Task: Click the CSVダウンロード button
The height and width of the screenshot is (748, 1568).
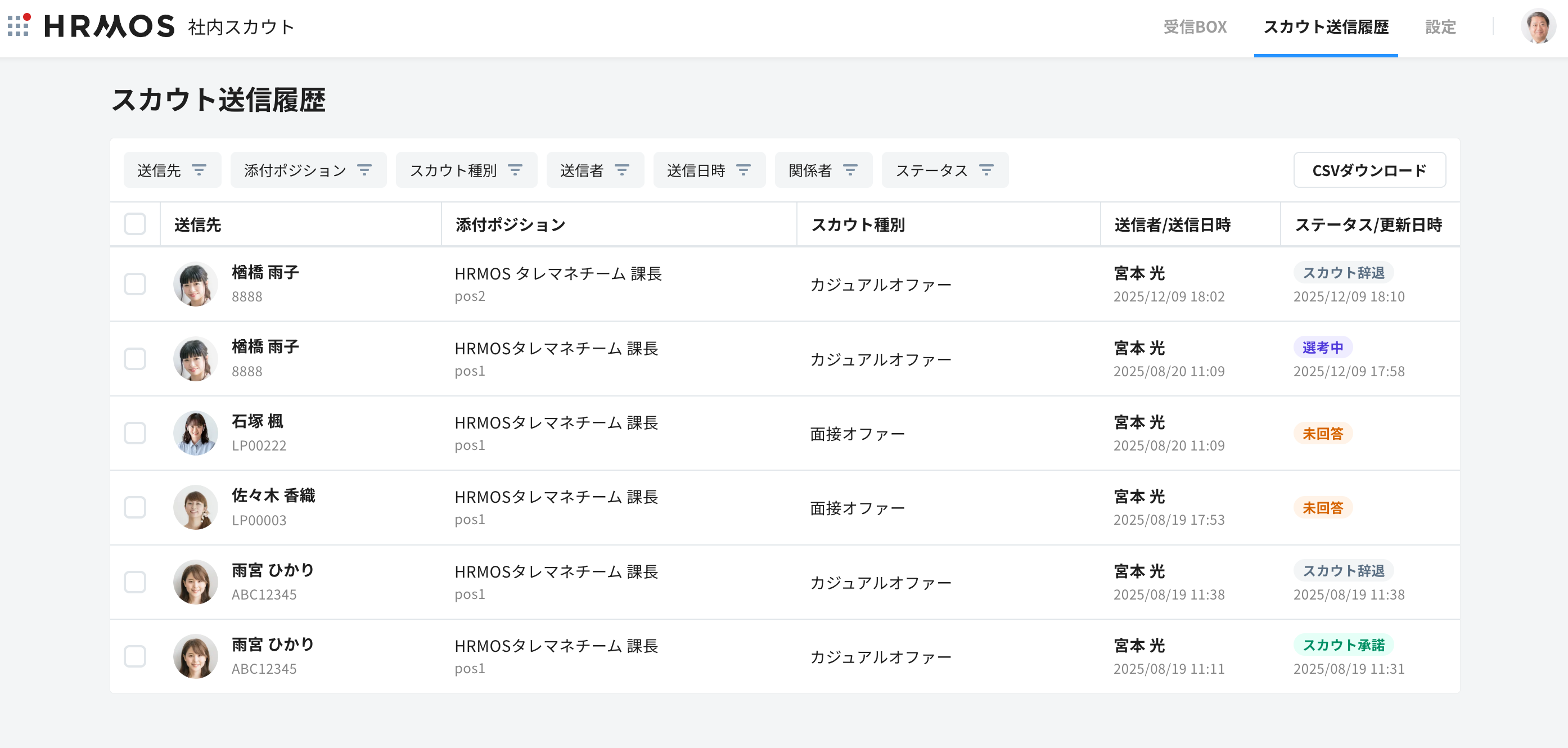Action: pyautogui.click(x=1369, y=170)
